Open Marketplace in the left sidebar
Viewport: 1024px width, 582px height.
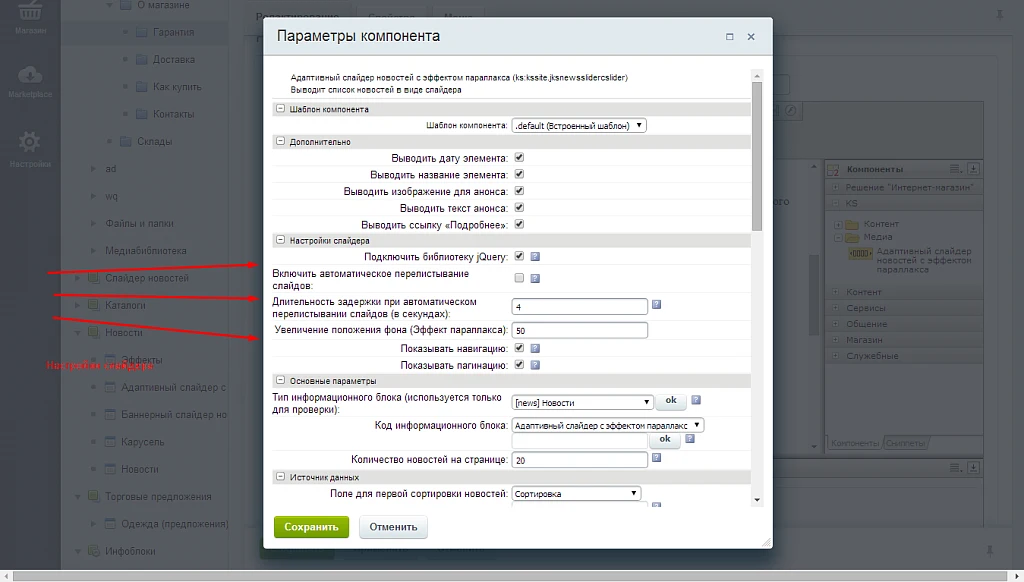pyautogui.click(x=30, y=82)
